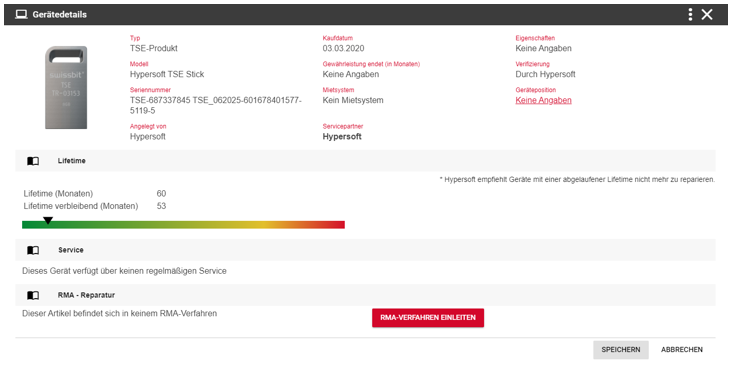Cancel with the Abbrechen button

[682, 350]
